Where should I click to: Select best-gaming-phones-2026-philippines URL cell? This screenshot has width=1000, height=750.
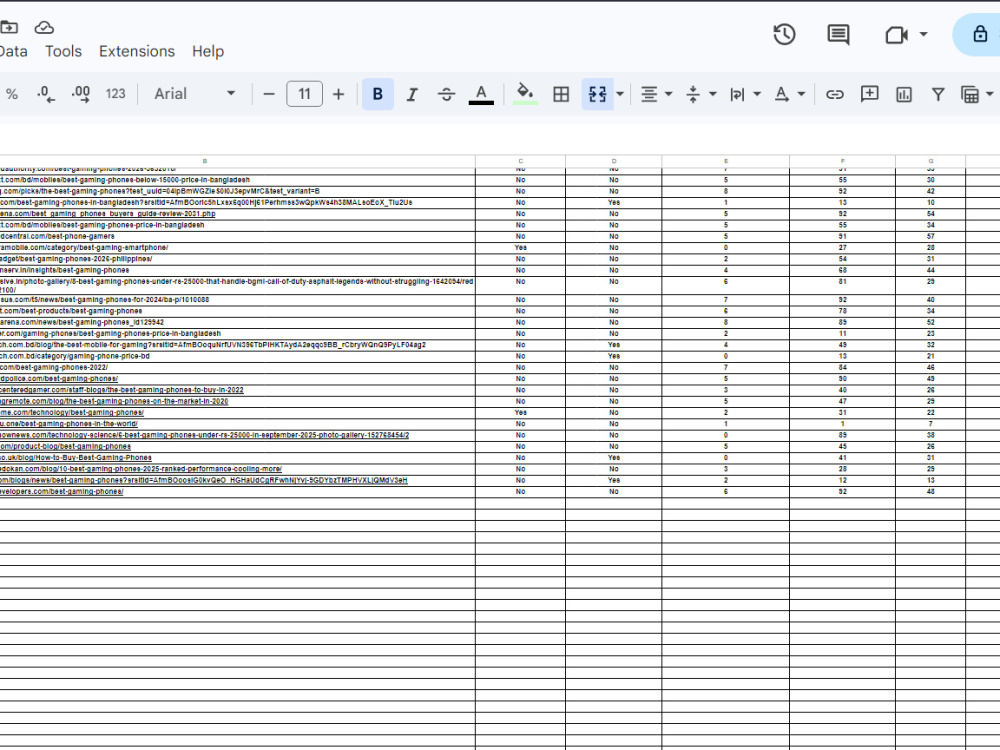point(237,259)
